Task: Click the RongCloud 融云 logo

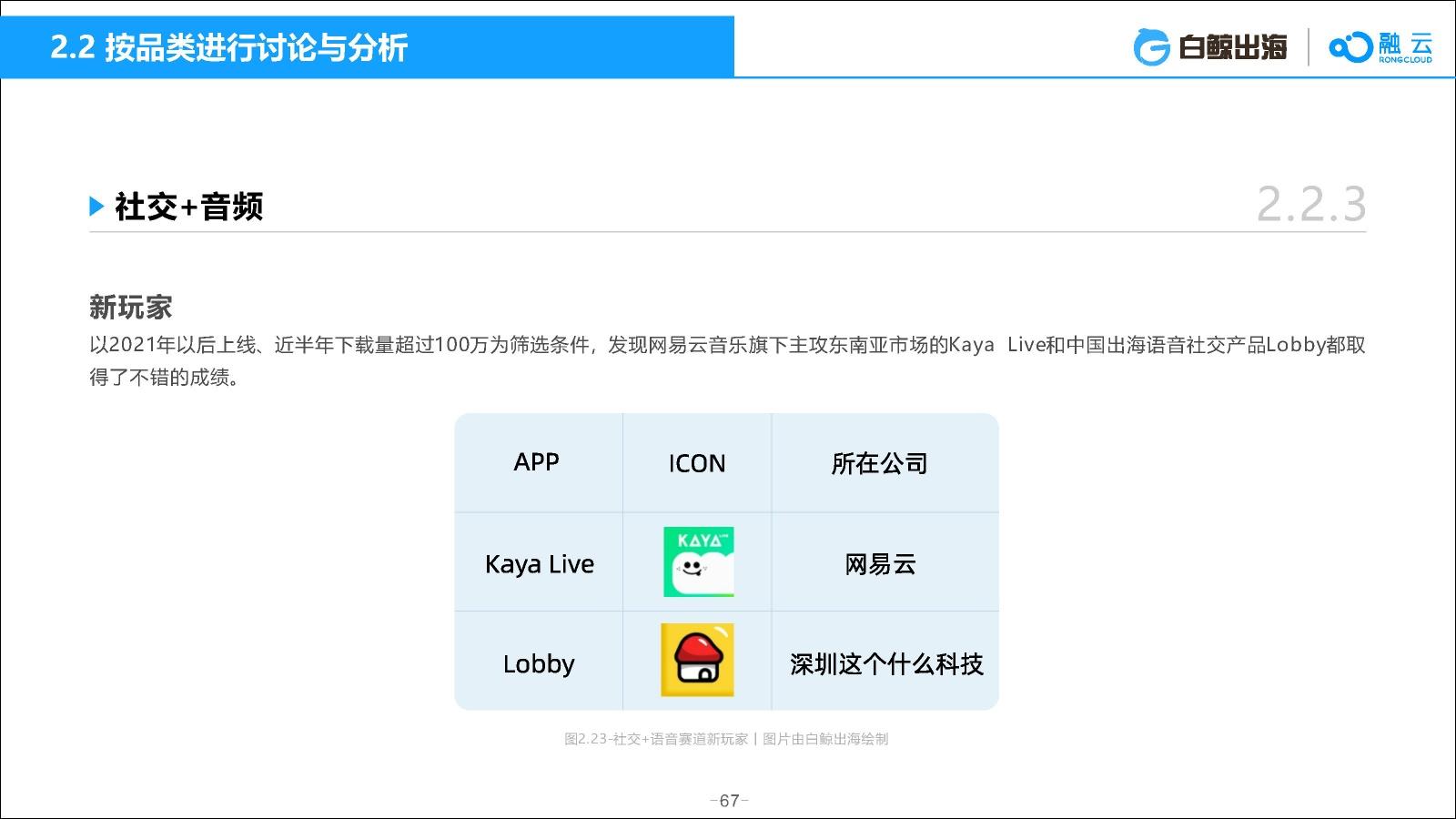Action: 1380,47
